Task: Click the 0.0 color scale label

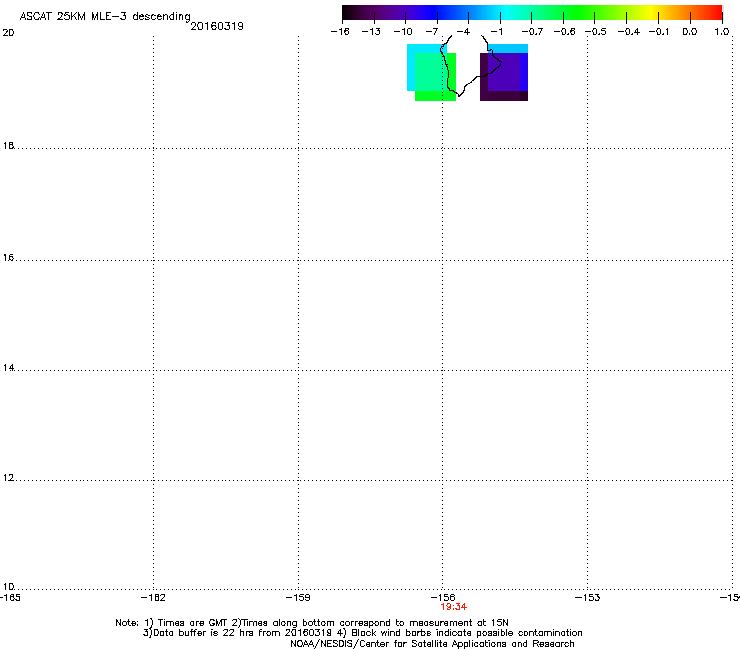Action: [690, 32]
